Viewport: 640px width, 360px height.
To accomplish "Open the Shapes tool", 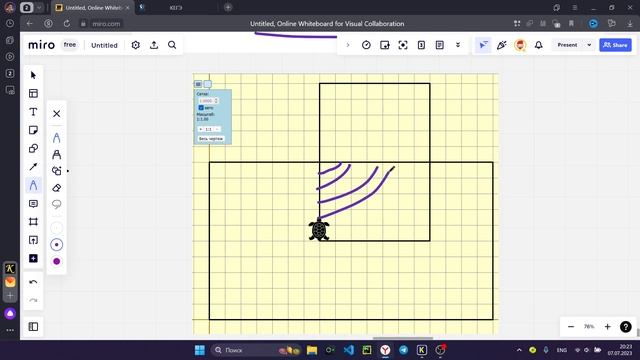I will pos(33,149).
